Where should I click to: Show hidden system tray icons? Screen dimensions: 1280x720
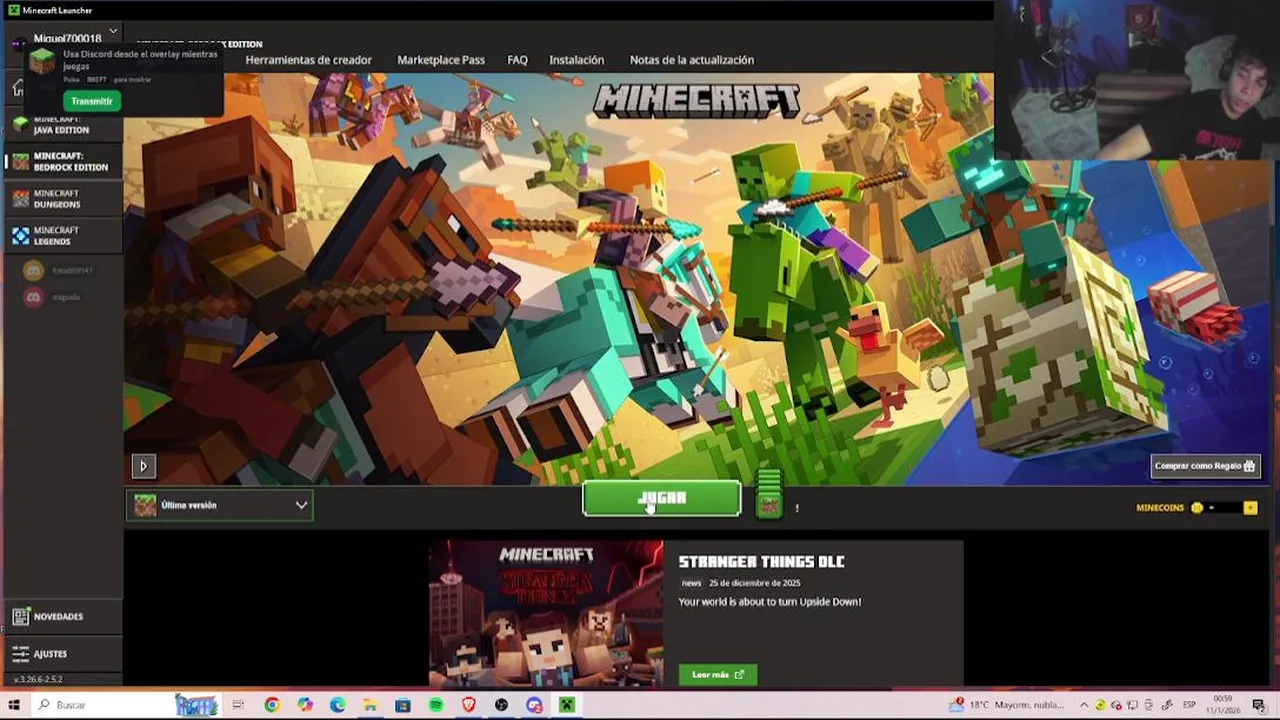coord(1083,705)
